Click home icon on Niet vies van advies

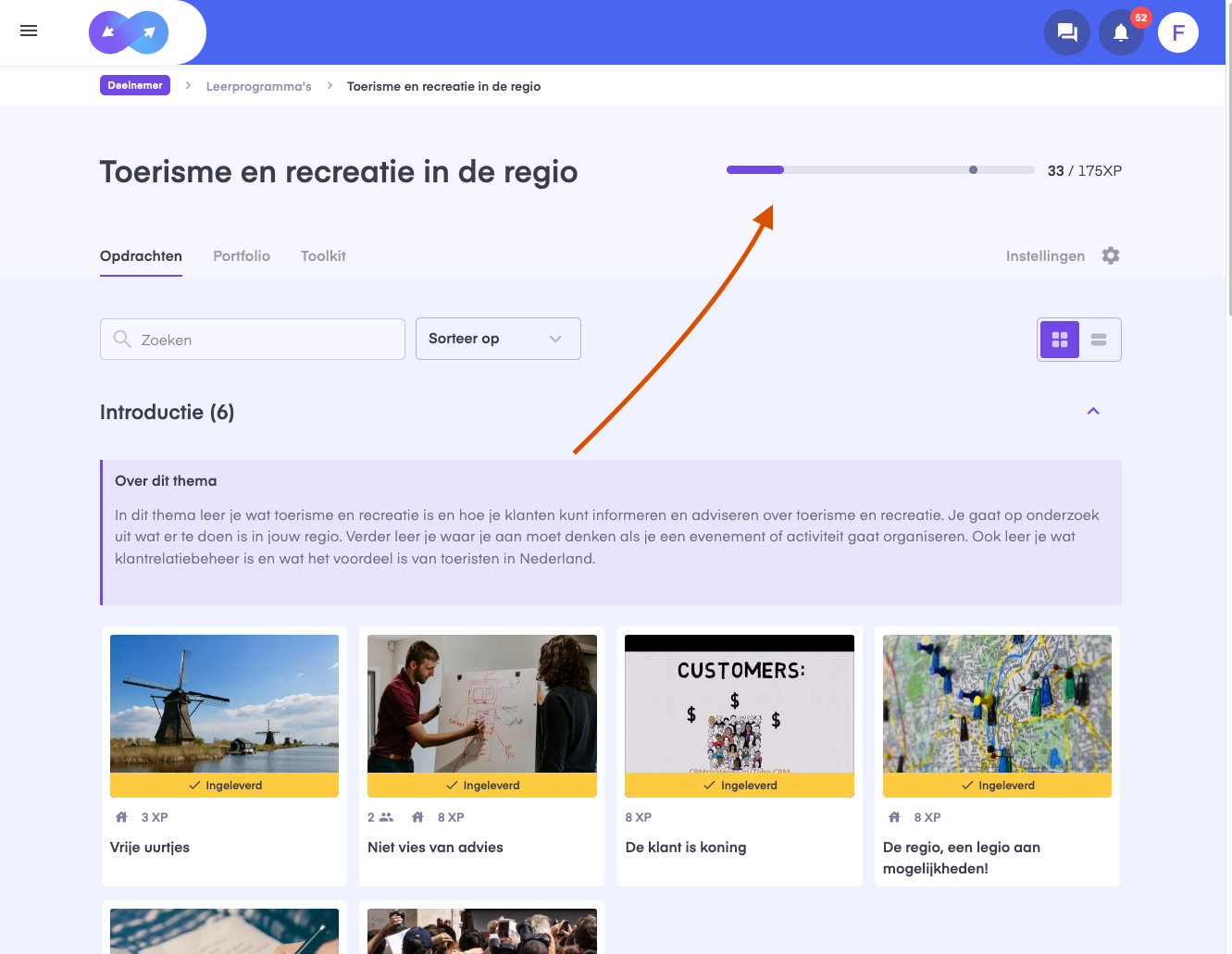click(417, 817)
